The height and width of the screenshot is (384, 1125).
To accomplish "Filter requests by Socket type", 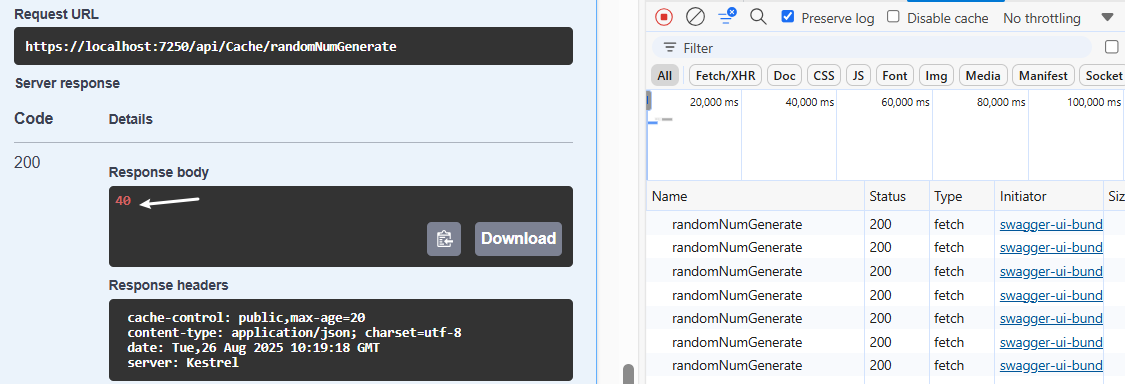I will tap(1103, 75).
